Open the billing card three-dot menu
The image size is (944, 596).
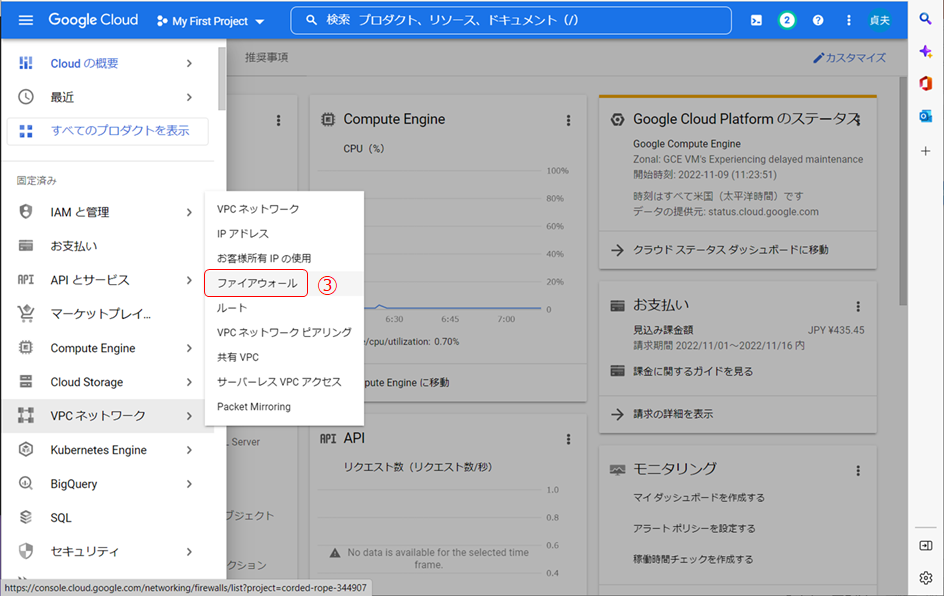[857, 306]
